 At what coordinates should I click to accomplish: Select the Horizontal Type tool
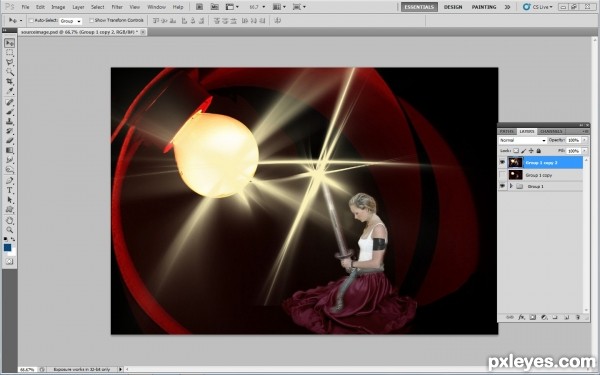[x=9, y=190]
